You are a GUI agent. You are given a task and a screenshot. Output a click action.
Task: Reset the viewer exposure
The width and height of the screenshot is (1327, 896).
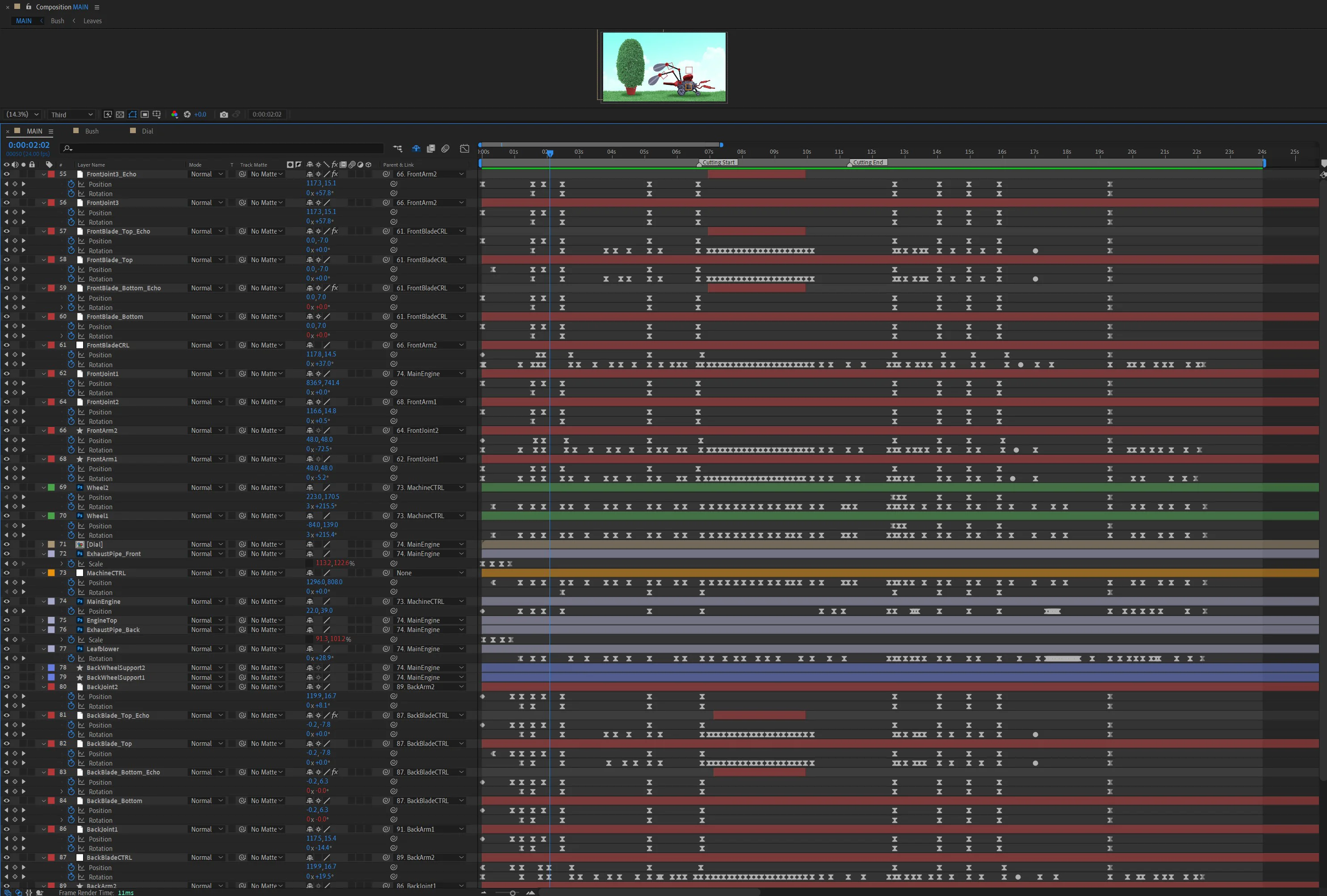187,115
